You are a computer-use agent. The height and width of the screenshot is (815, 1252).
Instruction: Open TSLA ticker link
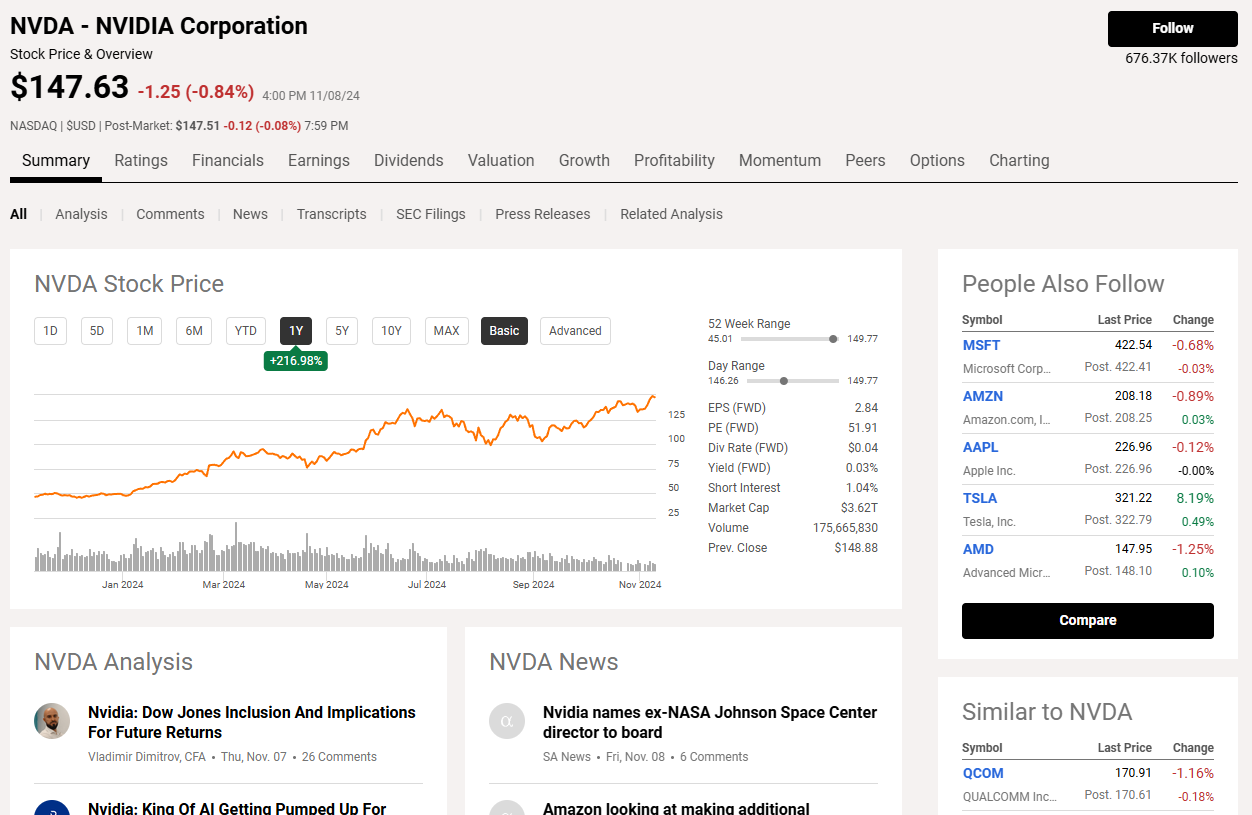[980, 498]
